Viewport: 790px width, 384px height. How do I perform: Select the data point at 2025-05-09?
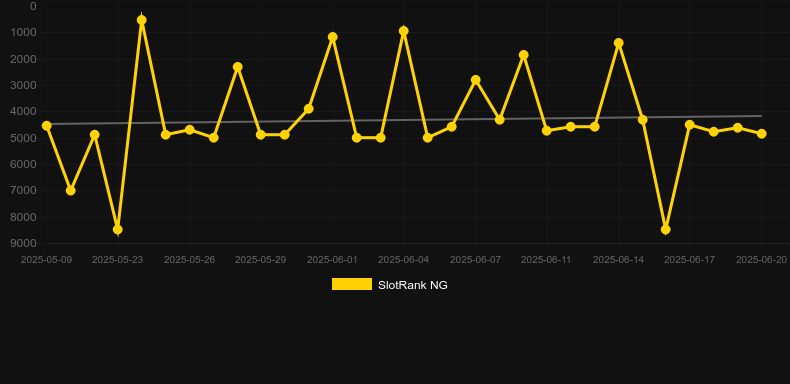pos(46,125)
